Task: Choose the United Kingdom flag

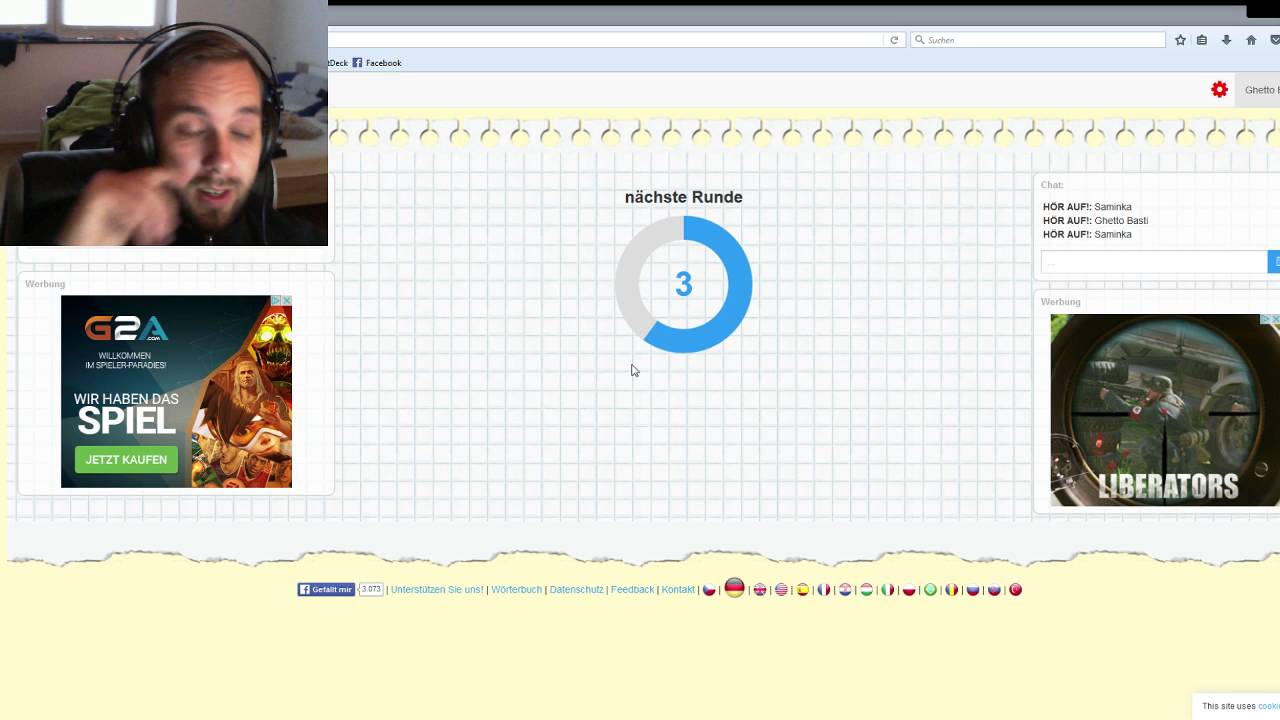Action: pyautogui.click(x=760, y=590)
